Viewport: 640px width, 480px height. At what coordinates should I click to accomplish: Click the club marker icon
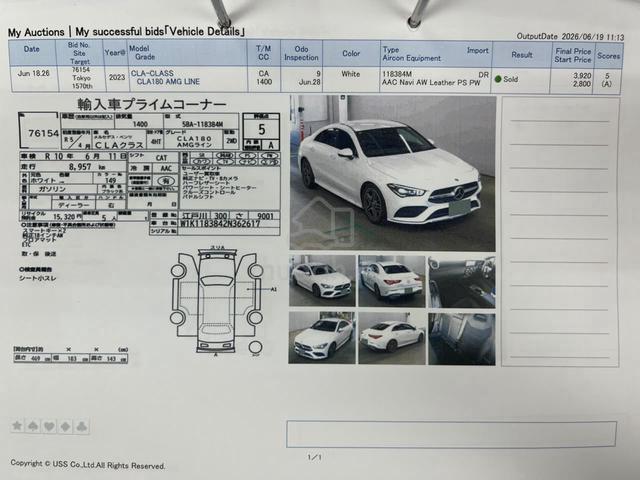[82, 427]
